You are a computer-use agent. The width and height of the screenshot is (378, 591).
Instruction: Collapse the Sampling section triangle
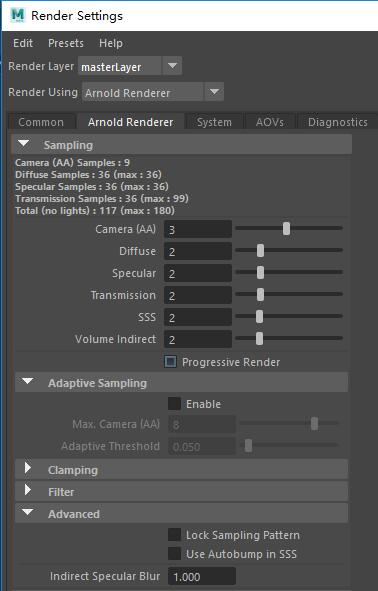click(23, 144)
